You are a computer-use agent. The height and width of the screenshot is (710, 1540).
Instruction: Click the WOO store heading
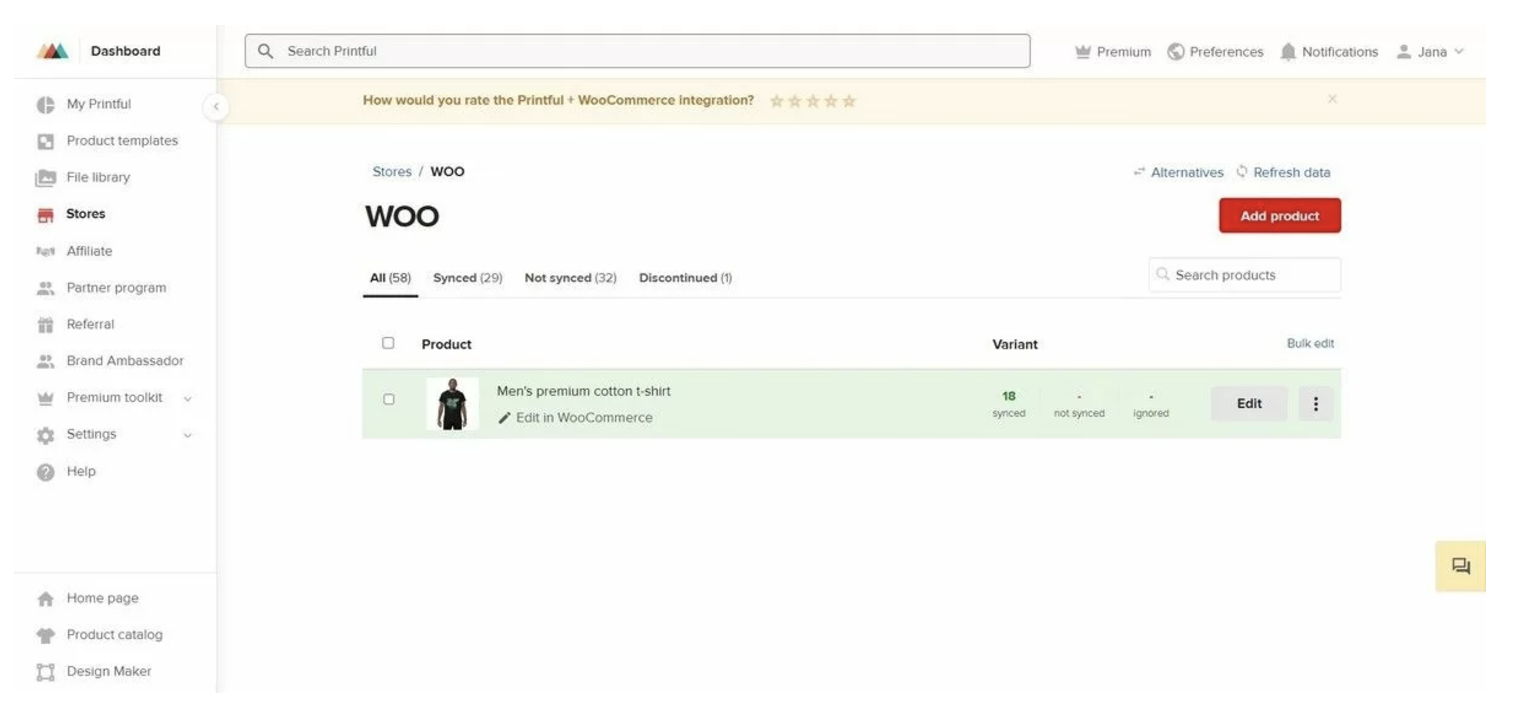click(402, 216)
